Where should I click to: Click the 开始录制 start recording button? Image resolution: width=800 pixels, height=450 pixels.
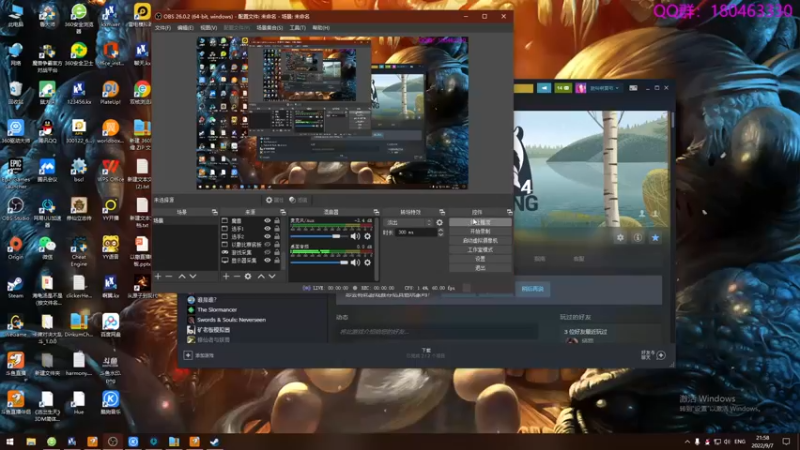[x=480, y=231]
